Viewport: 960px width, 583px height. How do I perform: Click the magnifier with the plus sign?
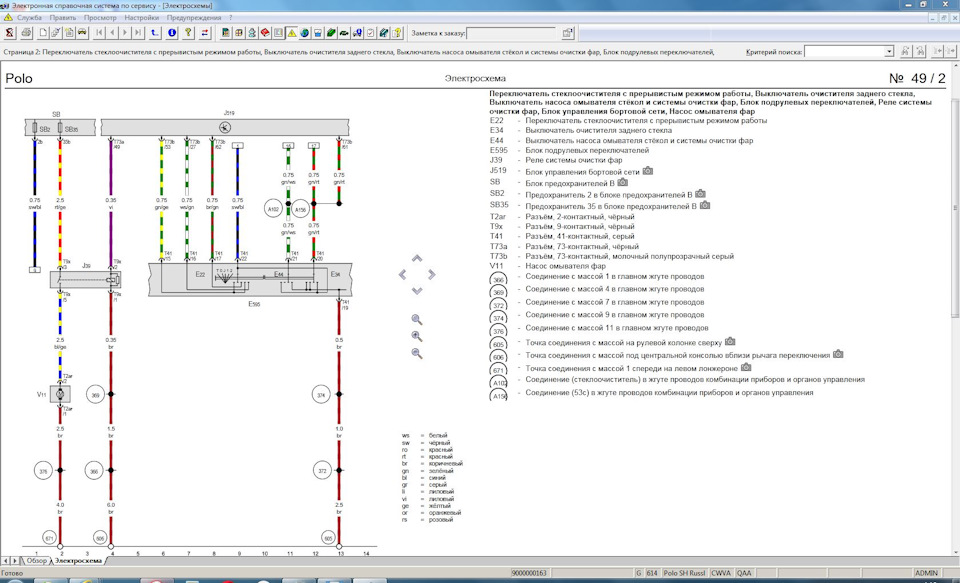[x=417, y=336]
